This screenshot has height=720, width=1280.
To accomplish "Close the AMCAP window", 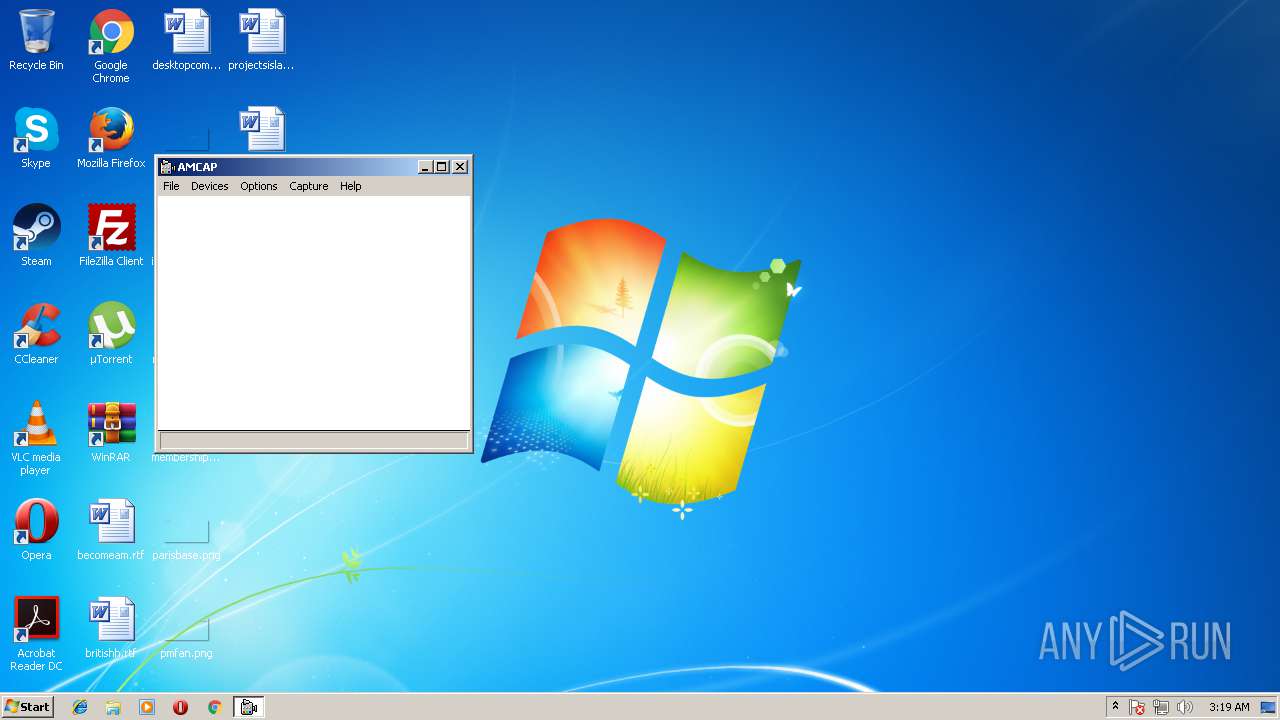I will [x=460, y=167].
